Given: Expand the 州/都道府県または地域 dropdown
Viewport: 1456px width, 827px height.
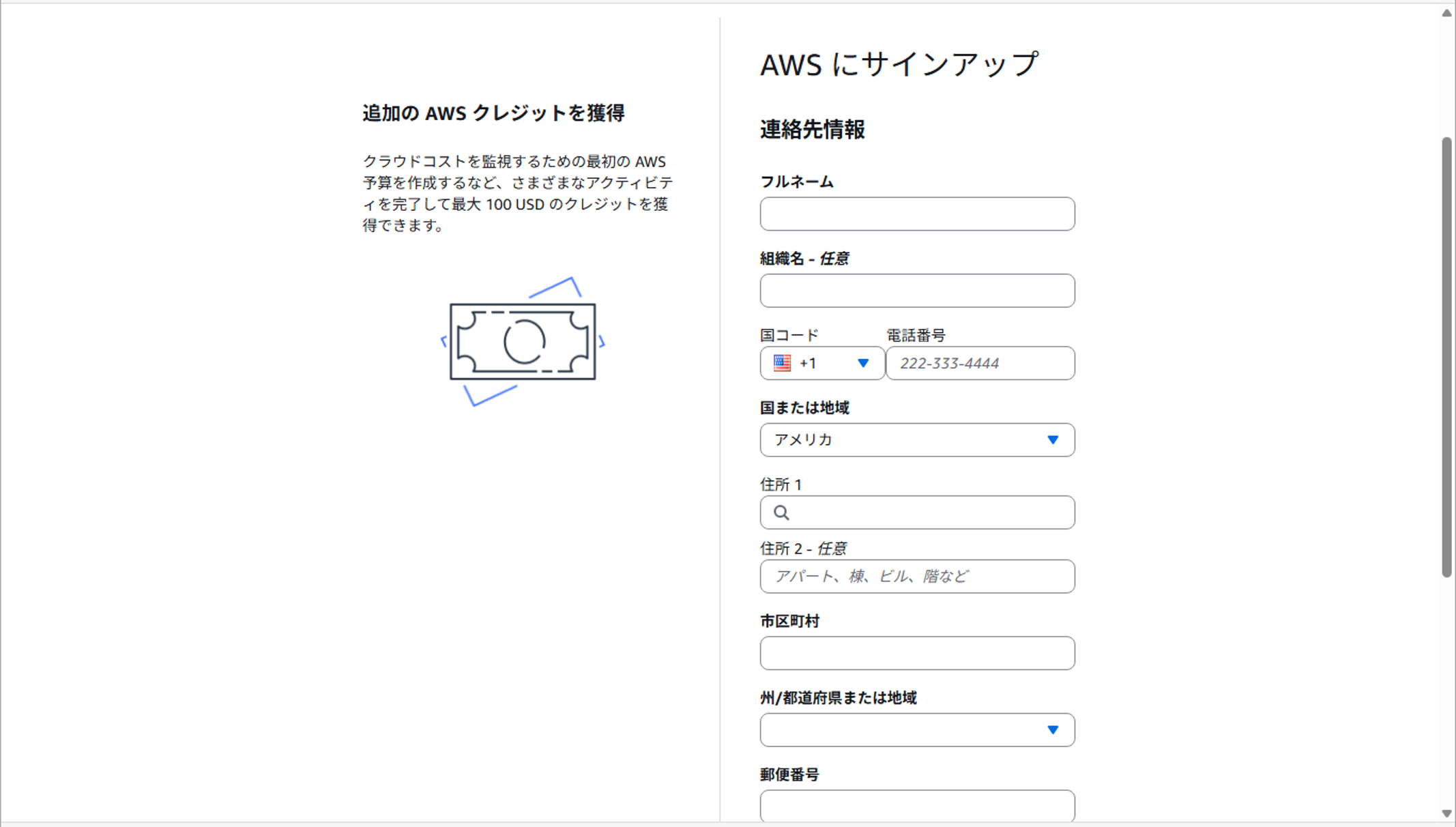Looking at the screenshot, I should point(917,730).
